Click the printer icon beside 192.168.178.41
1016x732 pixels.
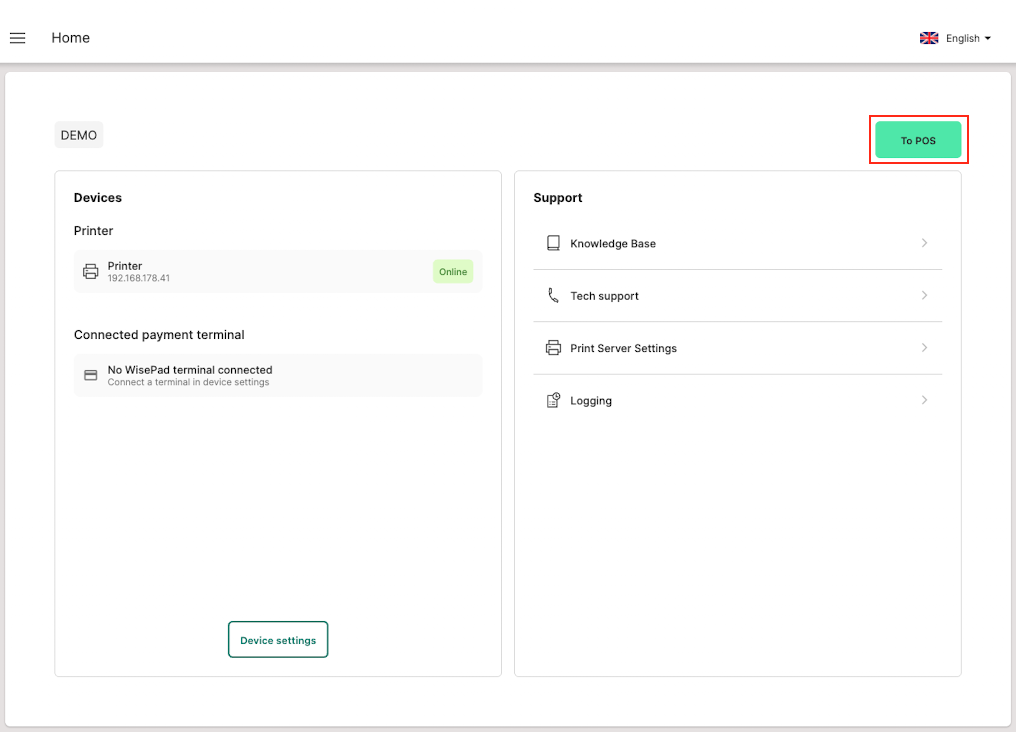[91, 271]
